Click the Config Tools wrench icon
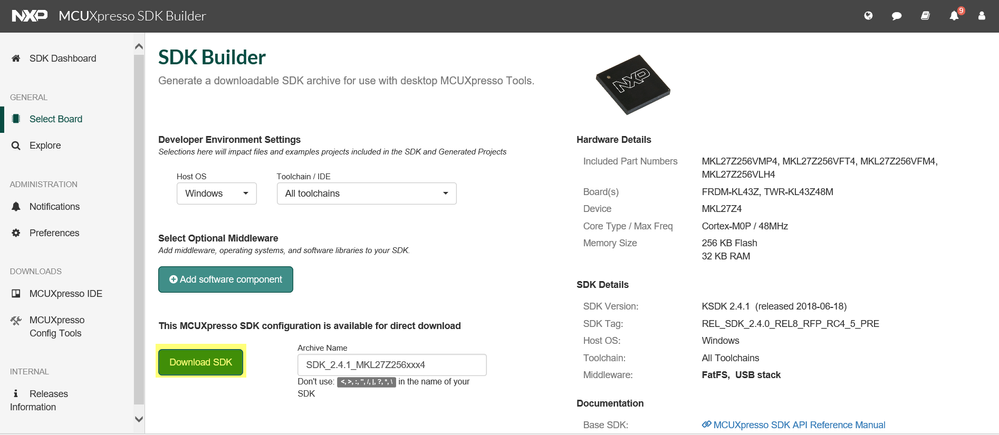This screenshot has height=435, width=999. coord(17,320)
